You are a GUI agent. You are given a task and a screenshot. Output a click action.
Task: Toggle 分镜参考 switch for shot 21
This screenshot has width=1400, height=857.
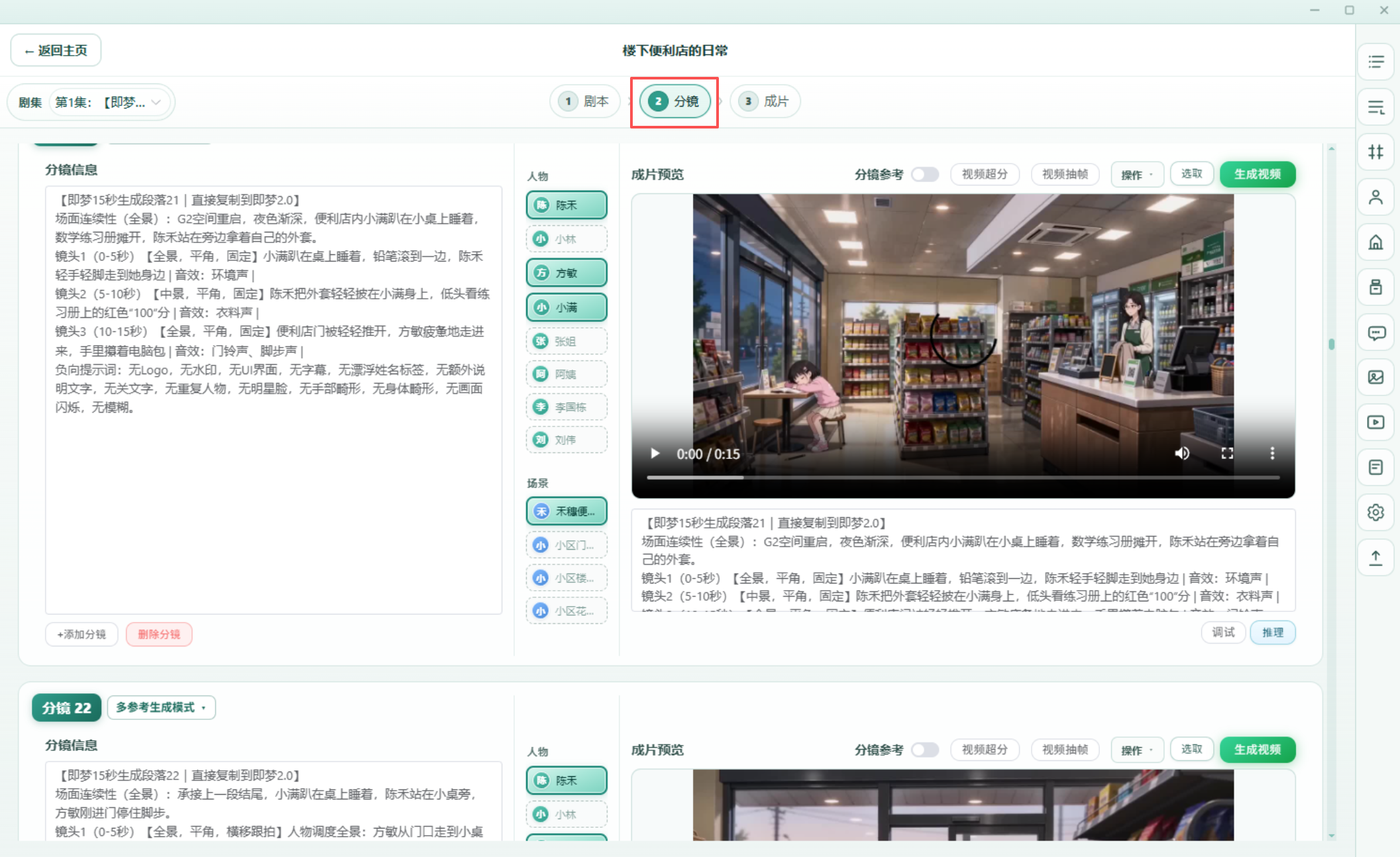tap(925, 174)
